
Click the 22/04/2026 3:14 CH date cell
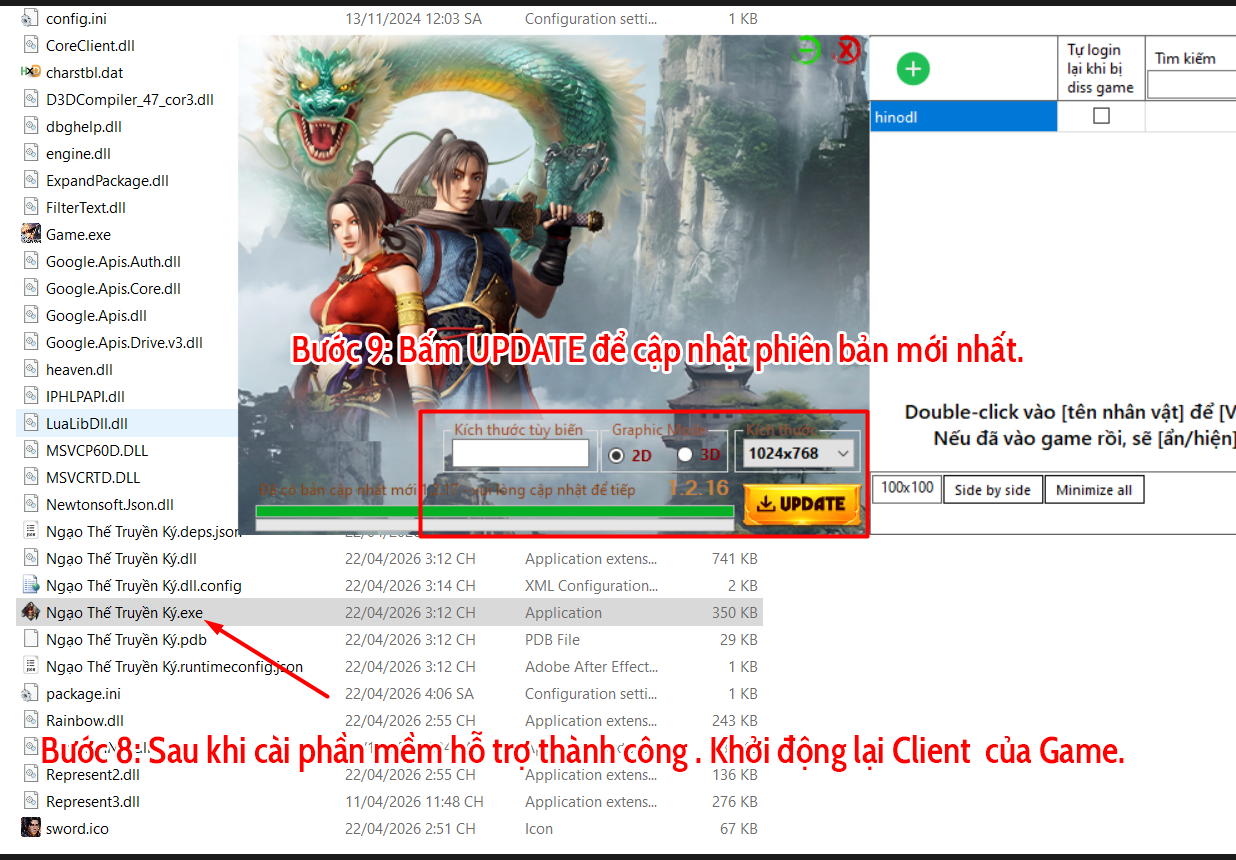(x=410, y=586)
